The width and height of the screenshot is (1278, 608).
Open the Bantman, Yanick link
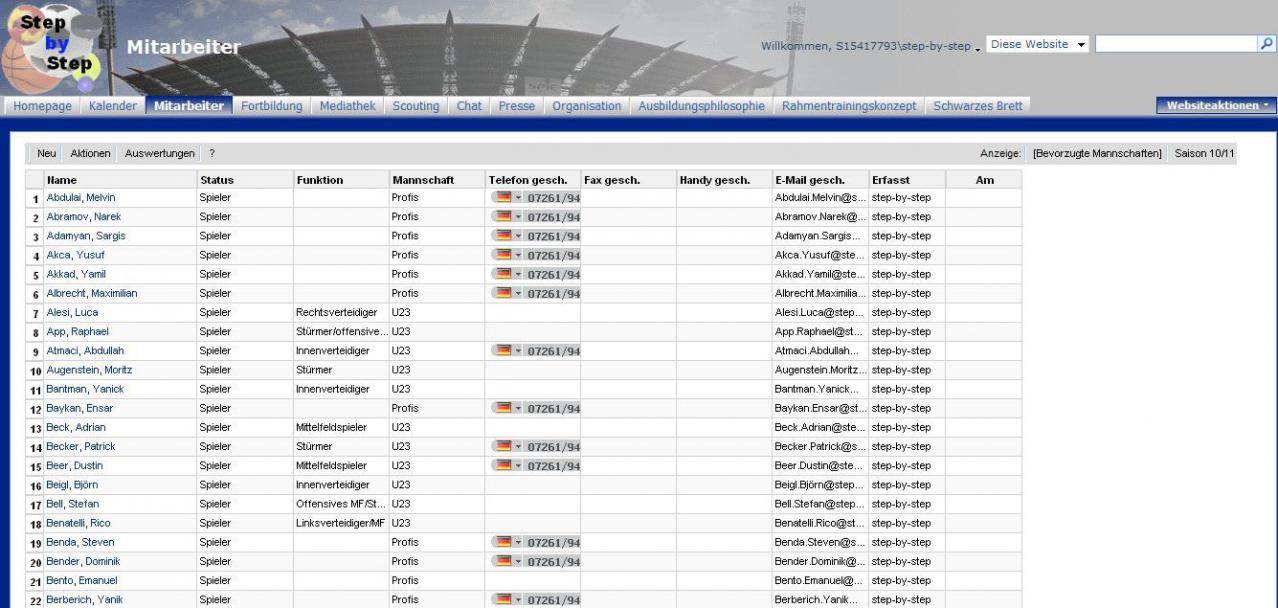coord(85,389)
